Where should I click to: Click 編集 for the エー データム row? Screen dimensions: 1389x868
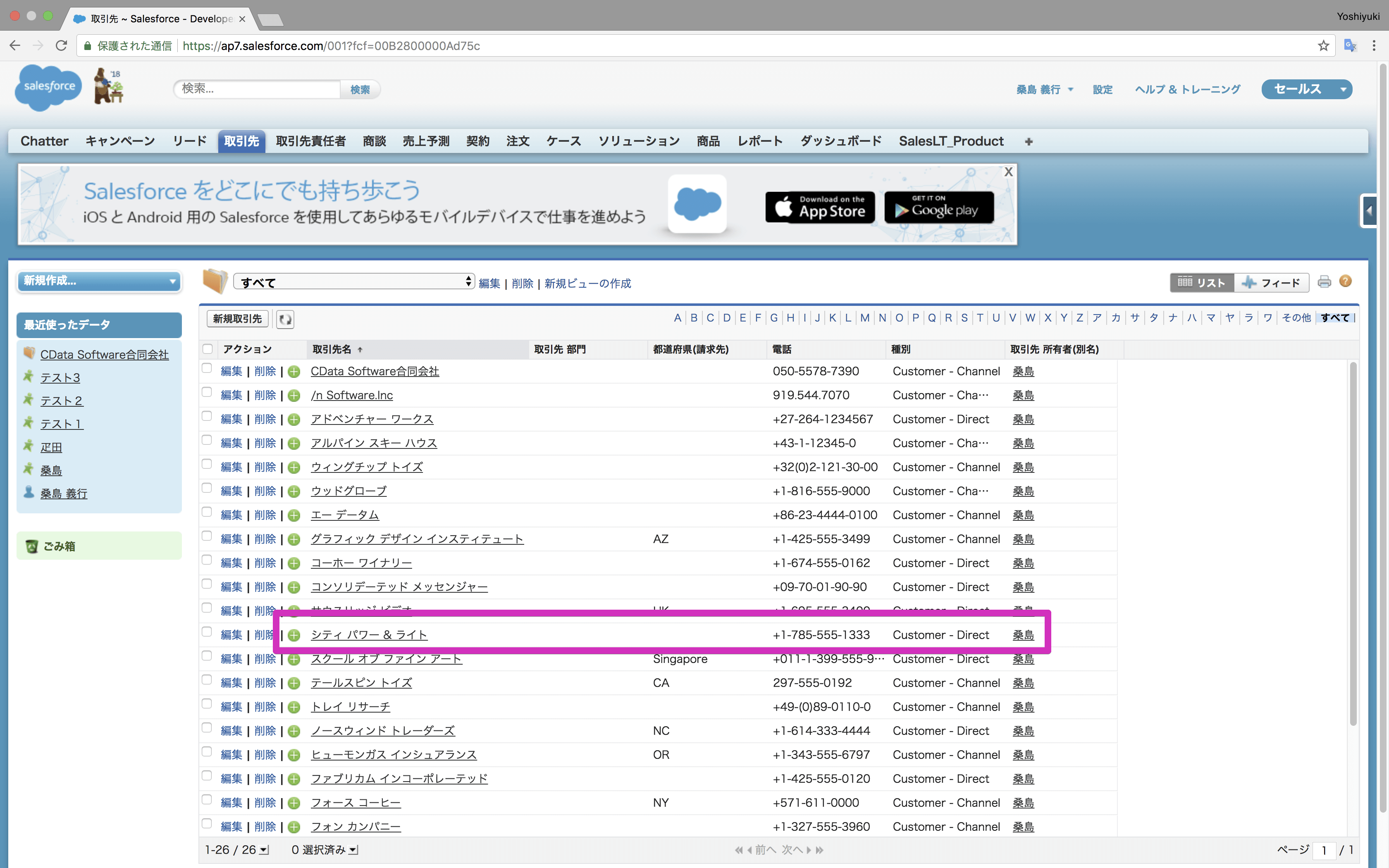coord(231,515)
